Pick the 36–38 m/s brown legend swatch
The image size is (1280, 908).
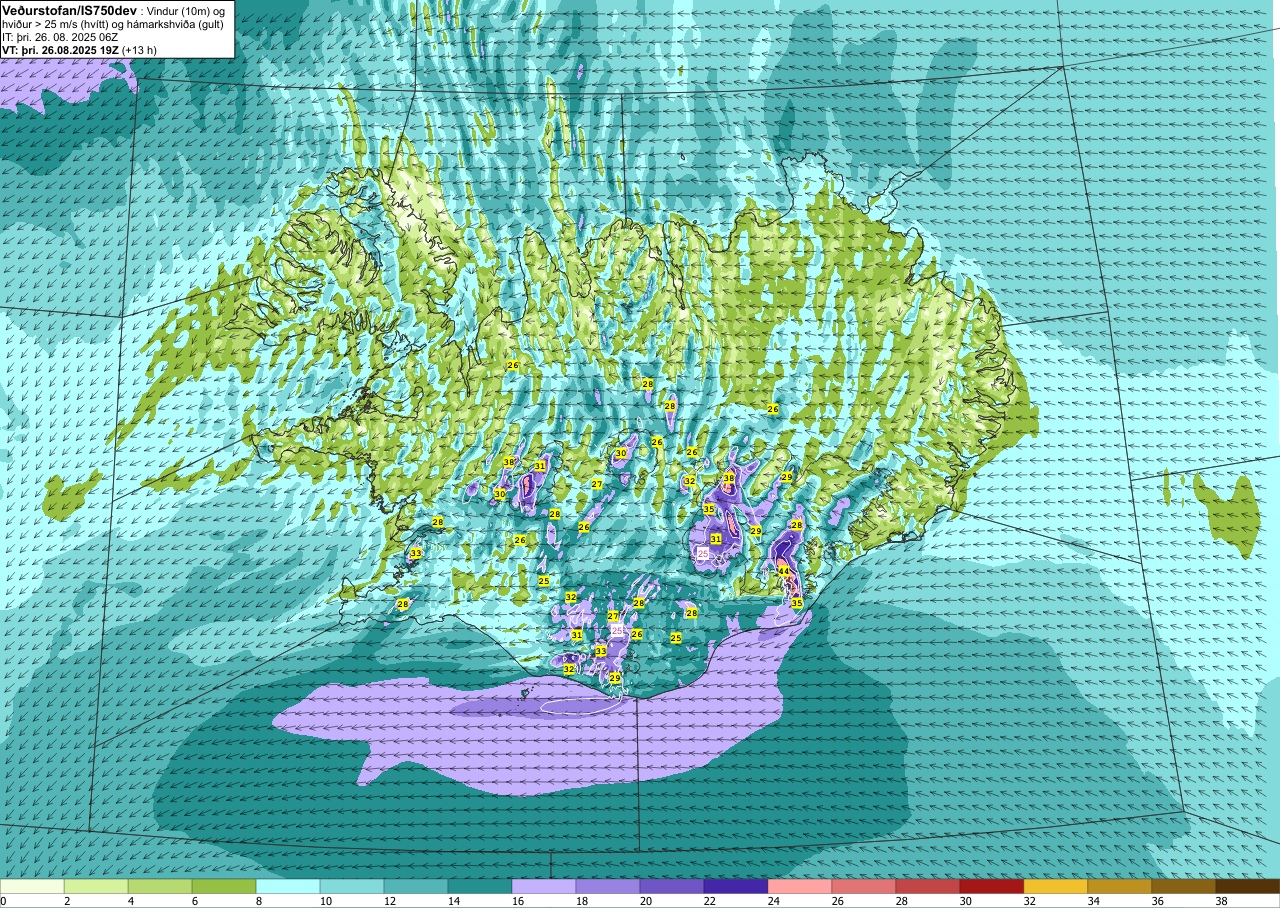click(1184, 886)
